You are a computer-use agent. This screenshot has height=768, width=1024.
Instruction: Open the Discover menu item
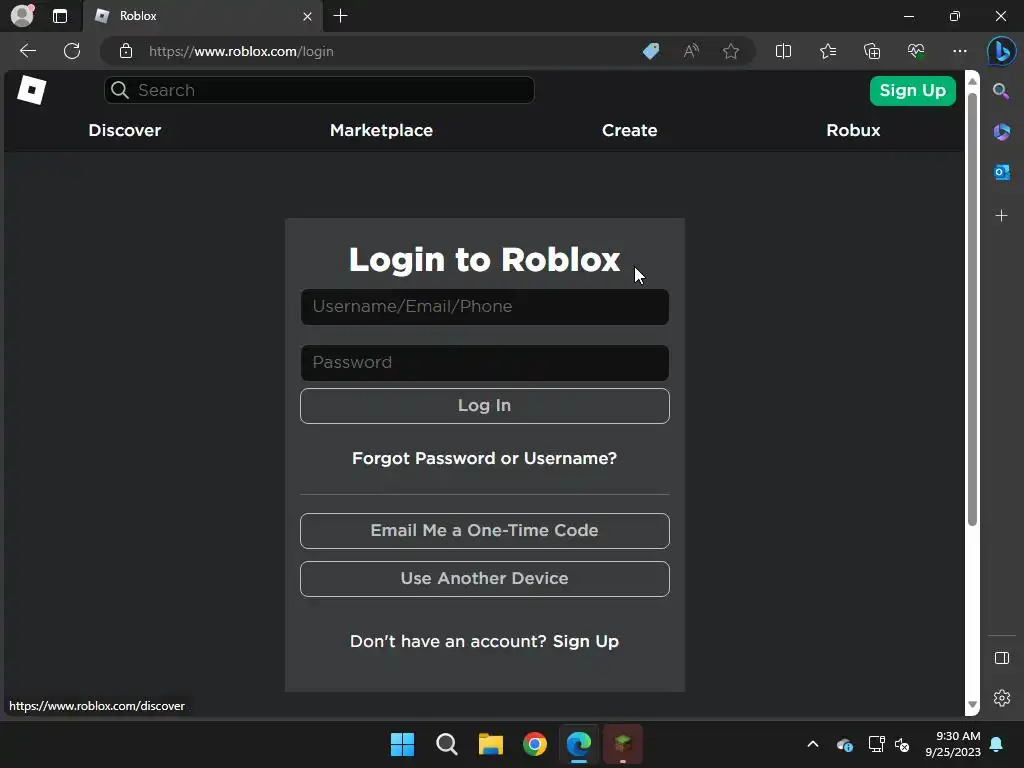(125, 131)
